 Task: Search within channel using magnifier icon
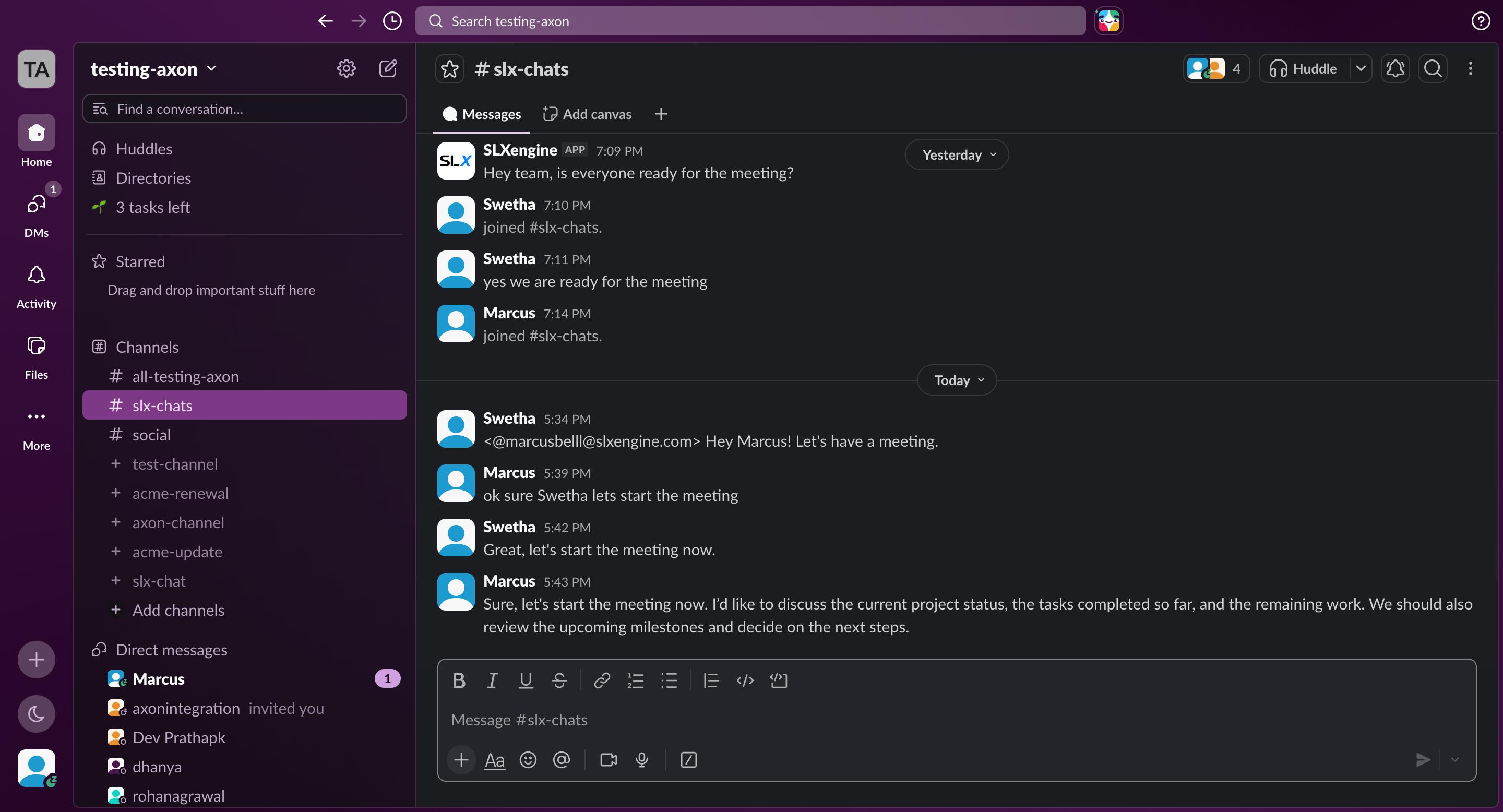click(1433, 69)
